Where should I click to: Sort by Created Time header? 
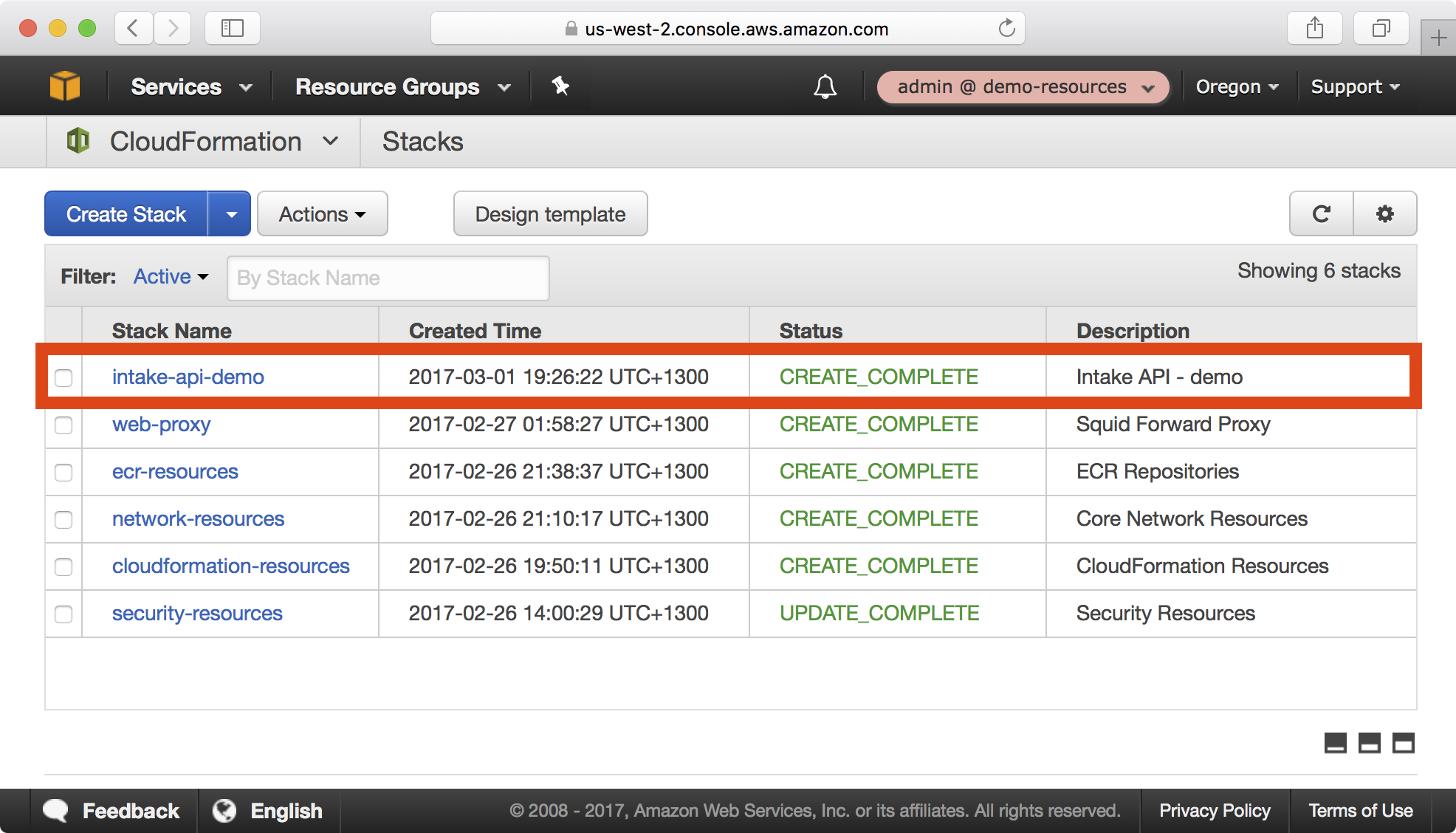[x=475, y=331]
